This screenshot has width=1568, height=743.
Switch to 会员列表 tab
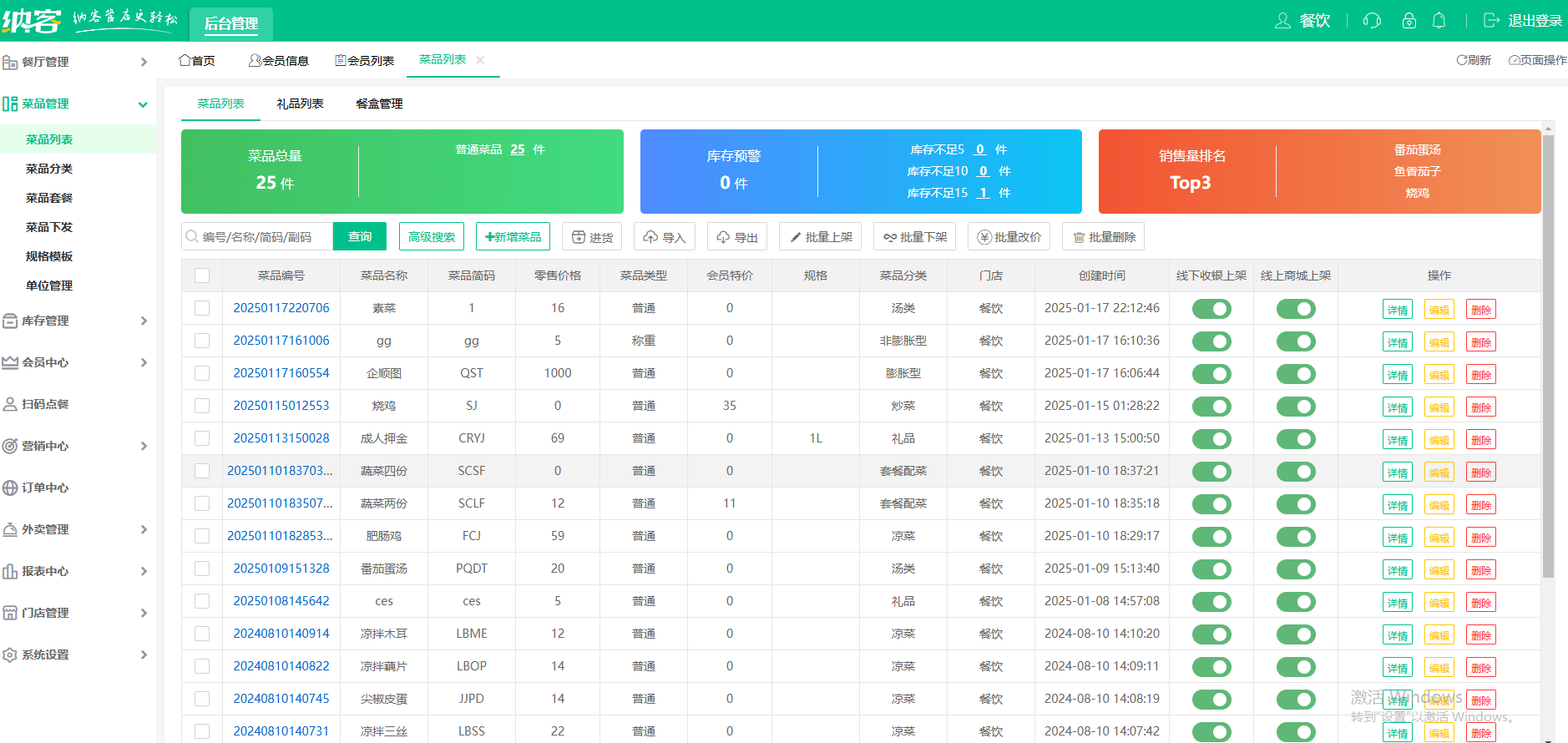tap(364, 60)
